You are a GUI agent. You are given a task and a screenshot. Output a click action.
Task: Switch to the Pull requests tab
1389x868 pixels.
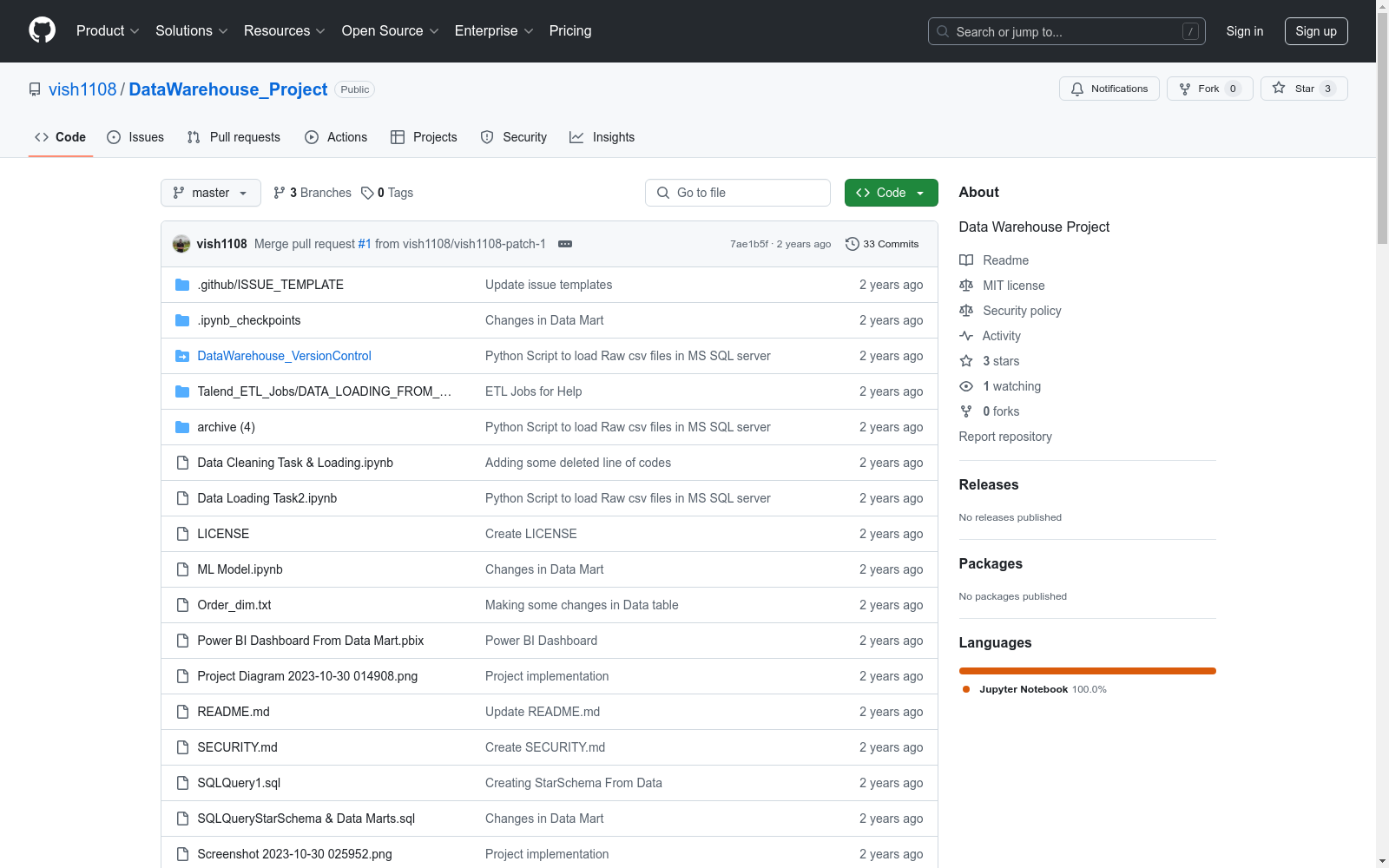pyautogui.click(x=234, y=137)
